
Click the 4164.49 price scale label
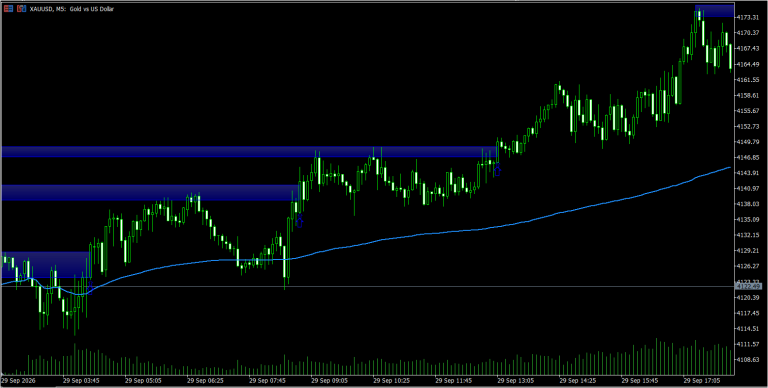pyautogui.click(x=748, y=64)
